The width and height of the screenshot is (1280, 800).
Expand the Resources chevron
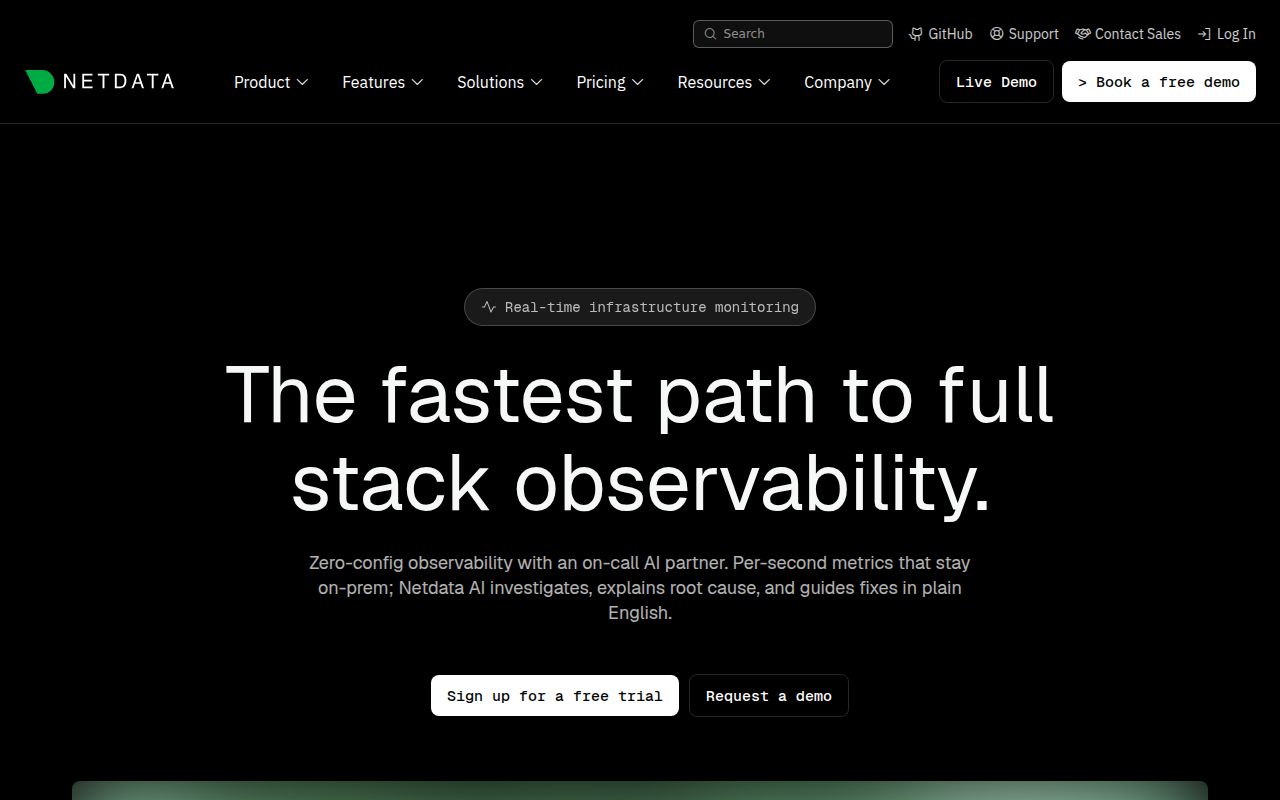(x=764, y=82)
